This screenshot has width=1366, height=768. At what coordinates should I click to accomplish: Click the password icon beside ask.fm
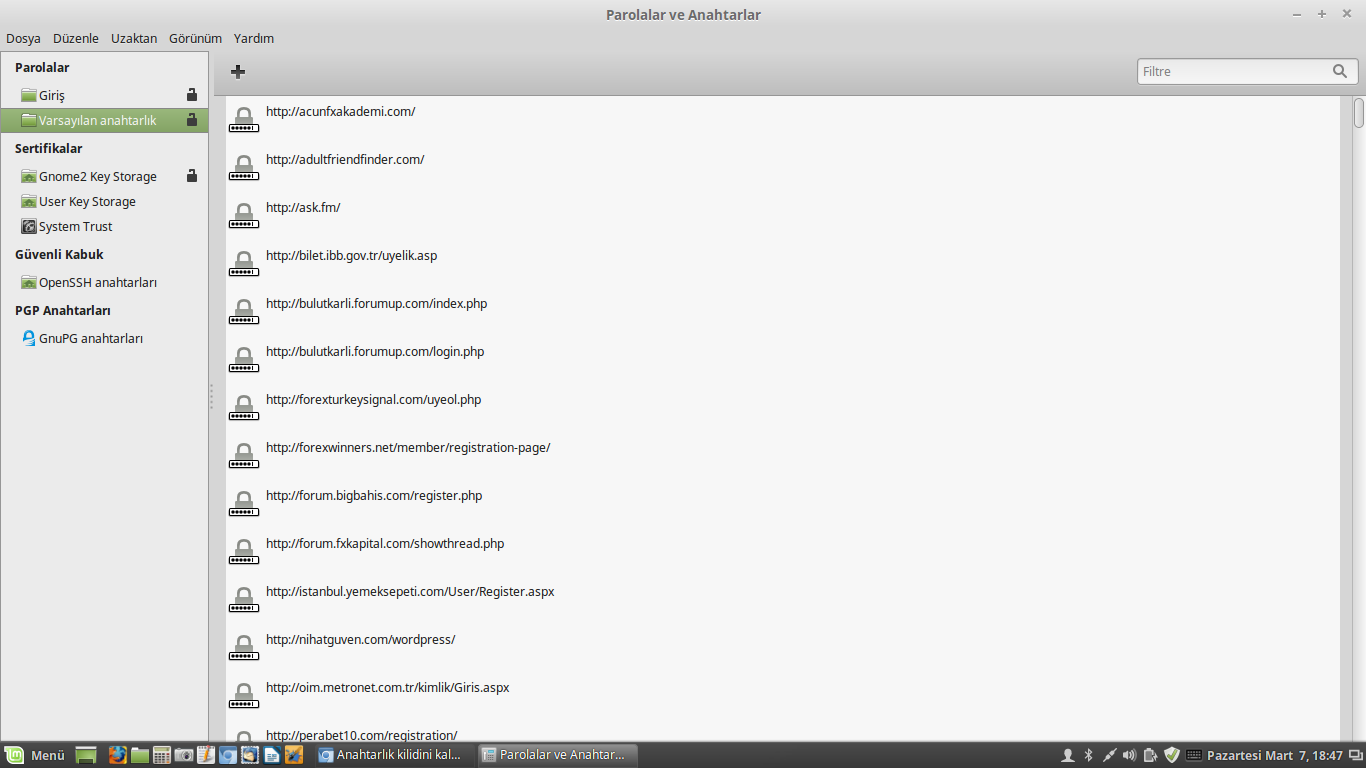pos(244,216)
